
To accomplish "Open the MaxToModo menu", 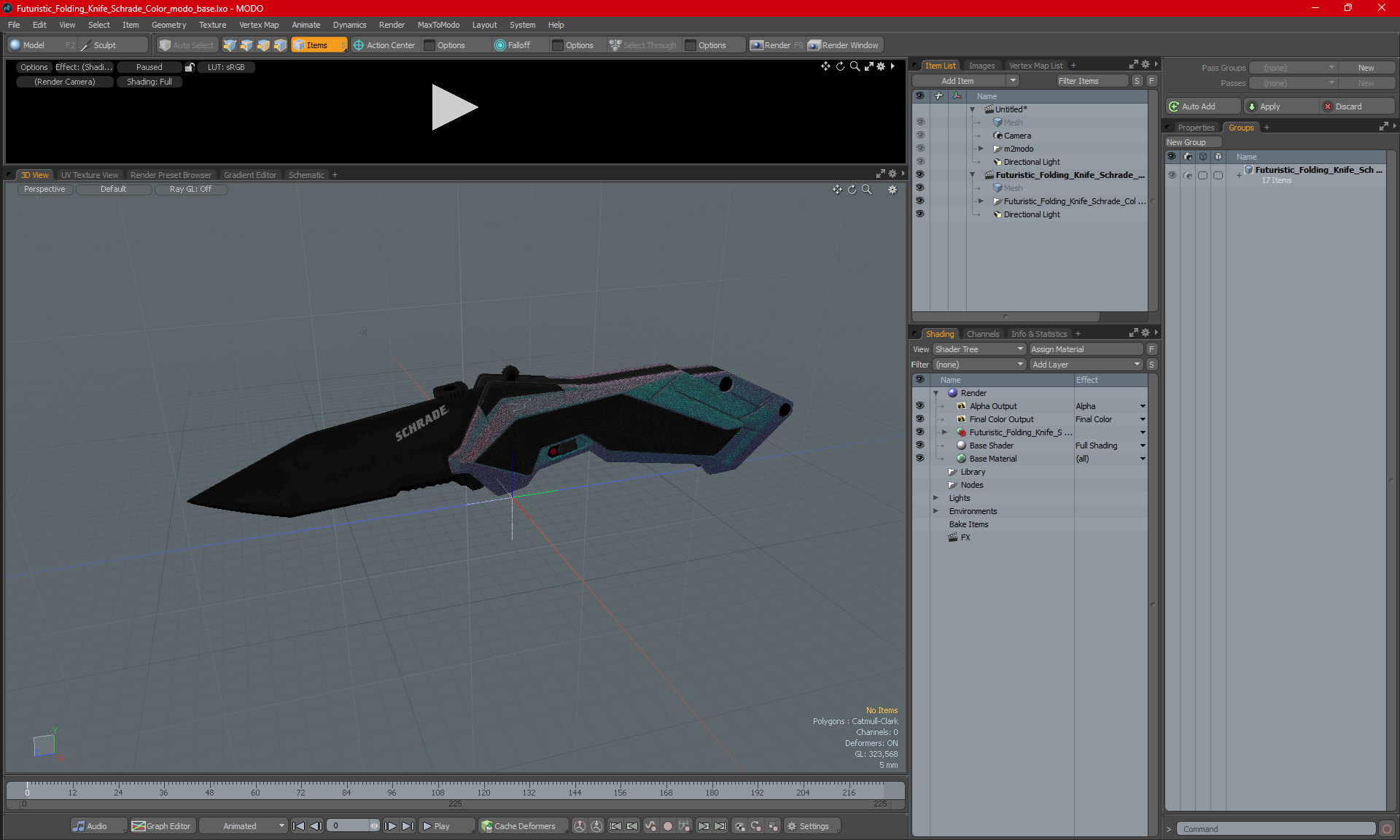I will [x=438, y=25].
